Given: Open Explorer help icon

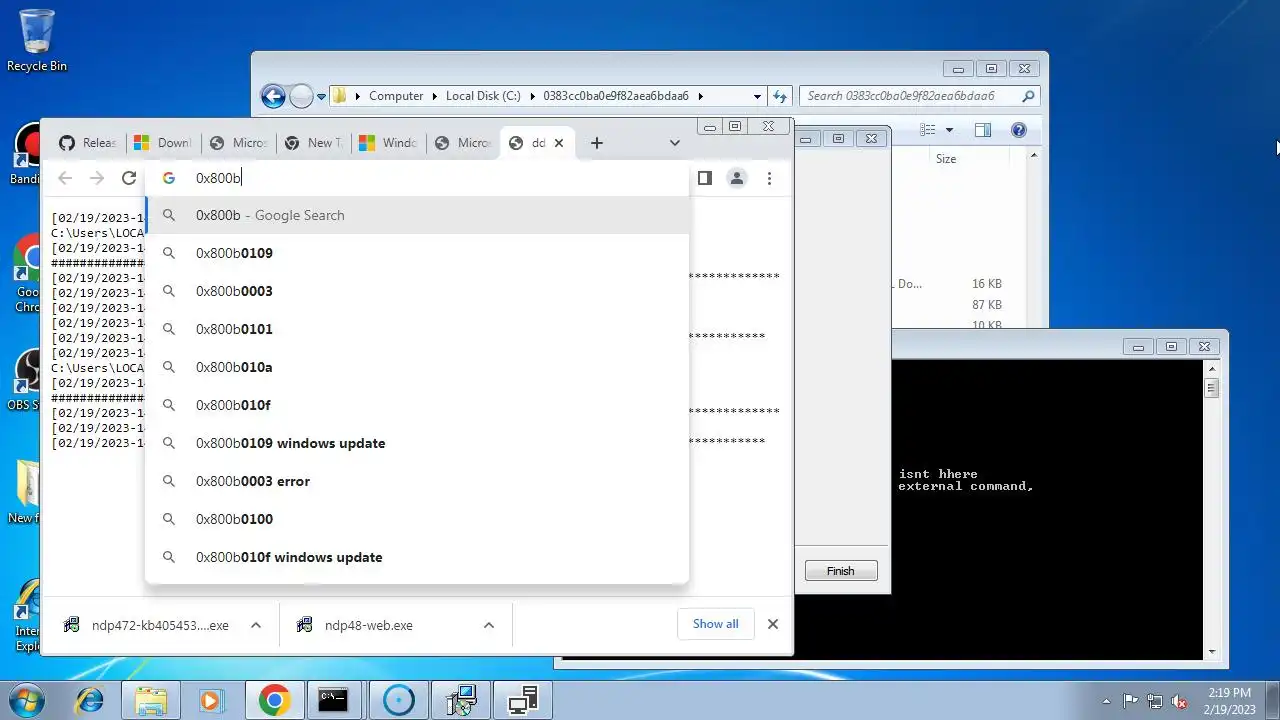Looking at the screenshot, I should [1019, 130].
